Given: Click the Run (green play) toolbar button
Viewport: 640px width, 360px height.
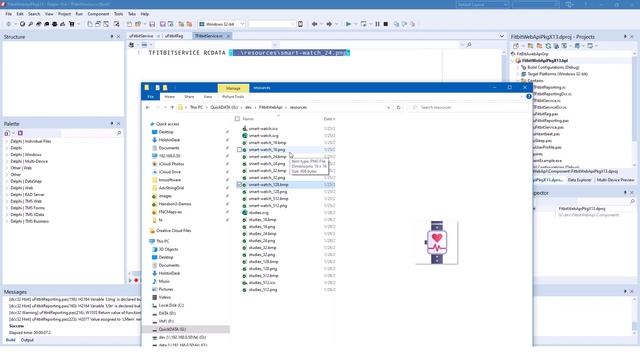Looking at the screenshot, I should click(x=348, y=24).
